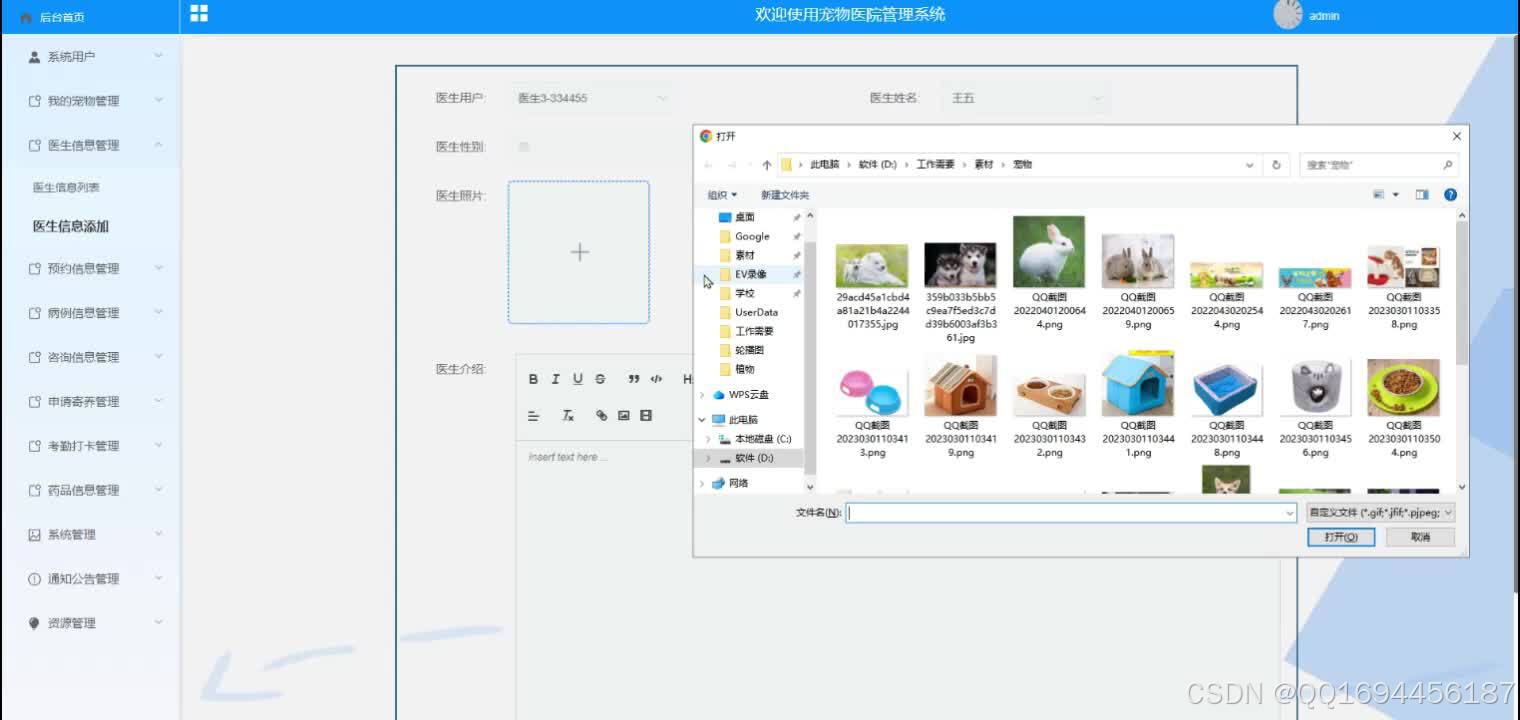This screenshot has width=1520, height=720.
Task: Insert an image in the editor
Action: click(x=623, y=415)
